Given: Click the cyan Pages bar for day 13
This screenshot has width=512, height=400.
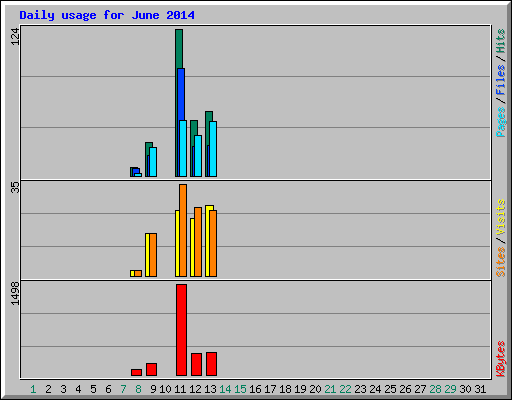Looking at the screenshot, I should tap(213, 149).
